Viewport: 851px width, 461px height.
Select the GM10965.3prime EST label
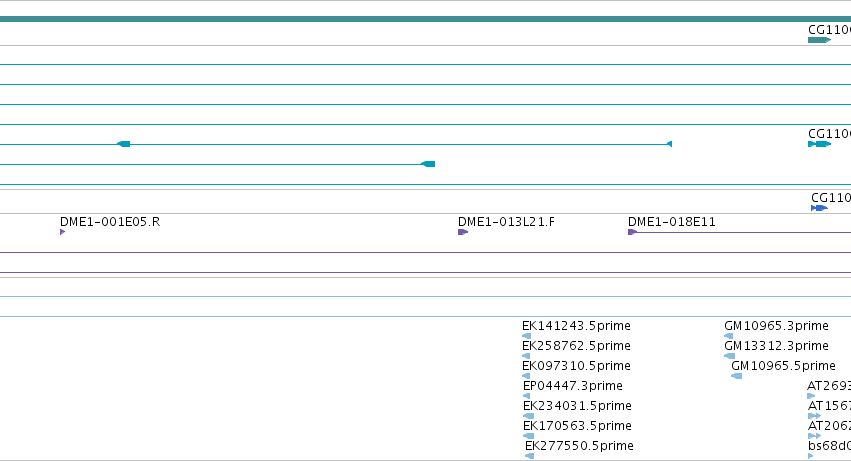[777, 326]
